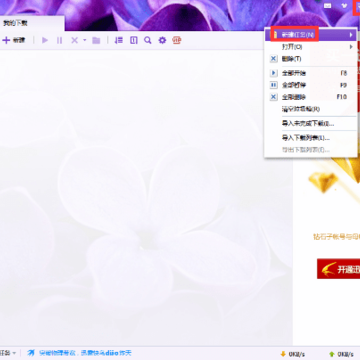Choose 全部删除 F10 menu entry
Image resolution: width=360 pixels, height=360 pixels.
[x=311, y=97]
